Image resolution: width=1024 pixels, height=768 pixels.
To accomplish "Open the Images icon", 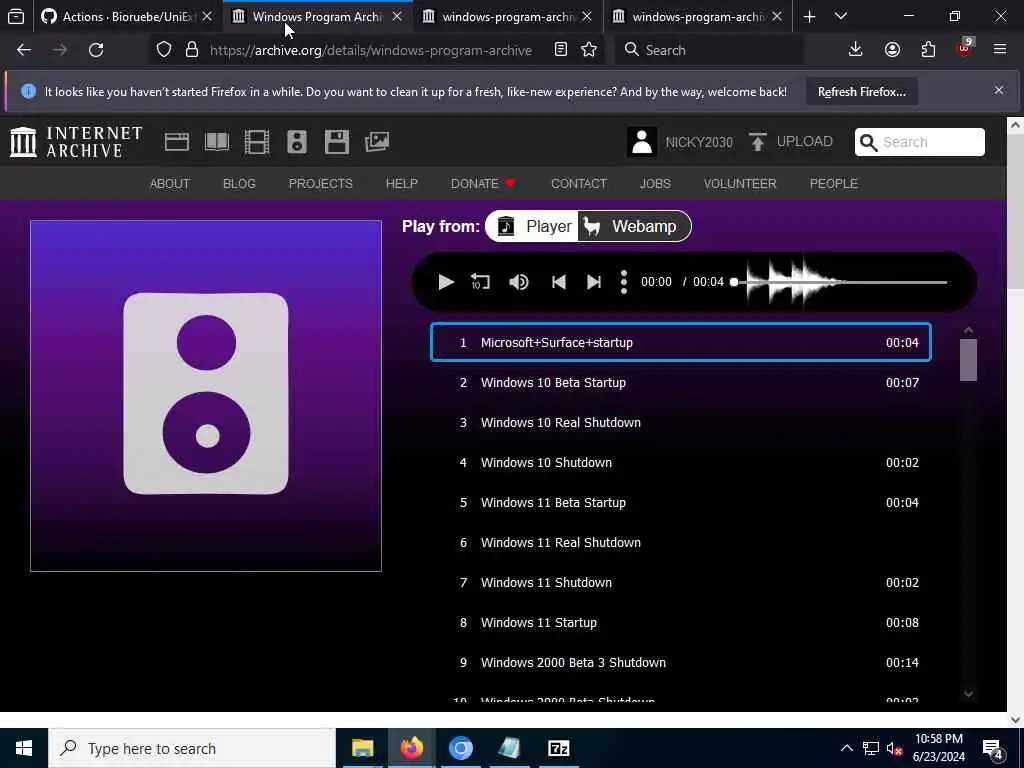I will (x=377, y=142).
